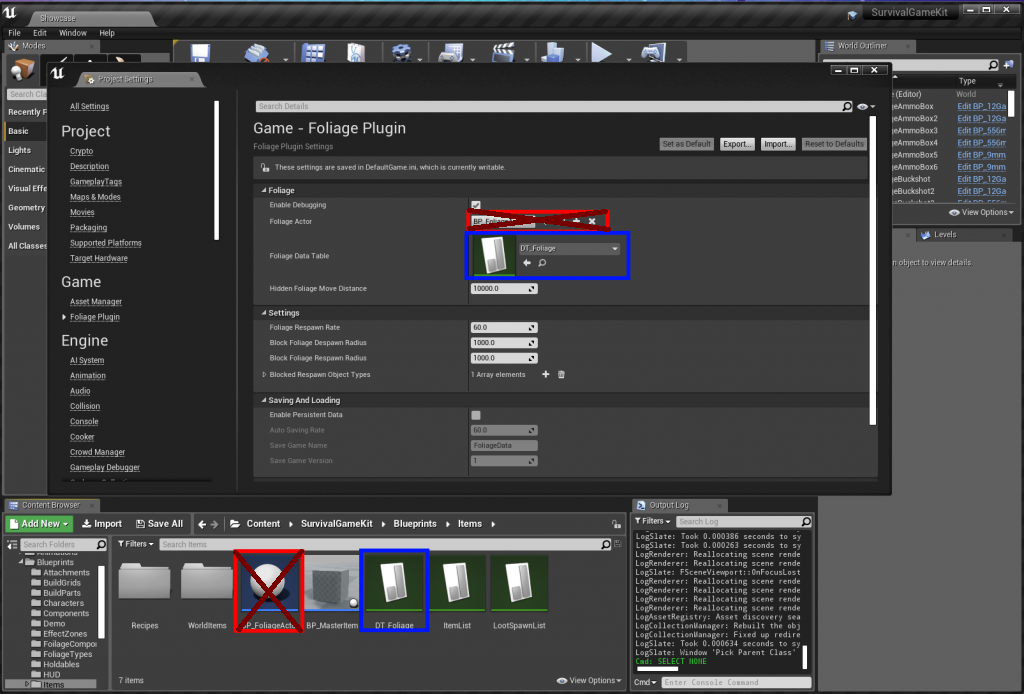Expand Blocked Respawn Object Types array
This screenshot has width=1024, height=694.
coord(264,375)
